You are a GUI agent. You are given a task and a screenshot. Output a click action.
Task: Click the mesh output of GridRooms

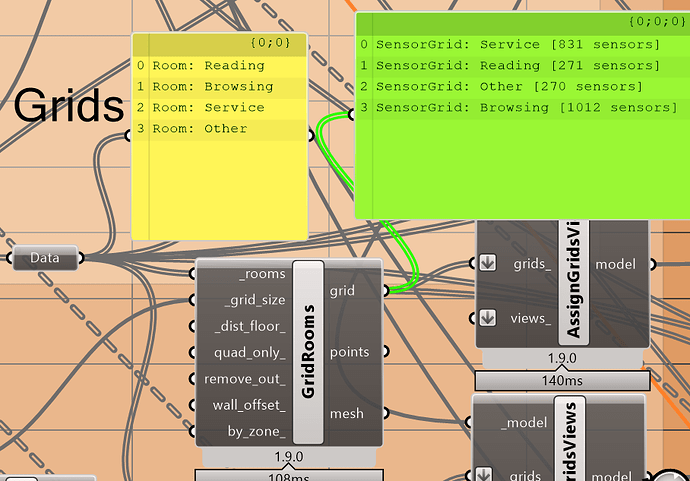coord(346,413)
